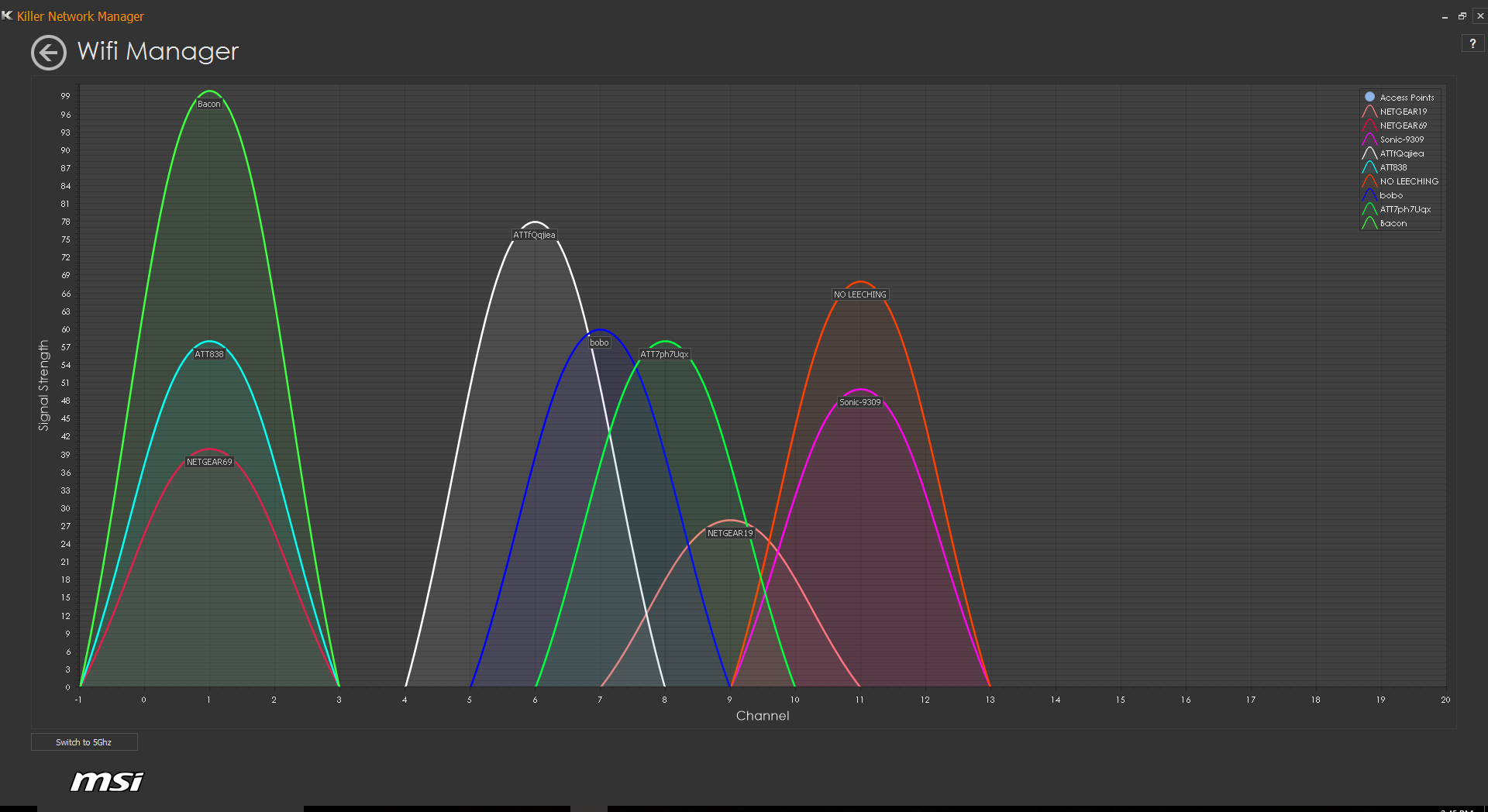The width and height of the screenshot is (1488, 812).
Task: Go back using the circled arrow icon
Action: tap(49, 53)
